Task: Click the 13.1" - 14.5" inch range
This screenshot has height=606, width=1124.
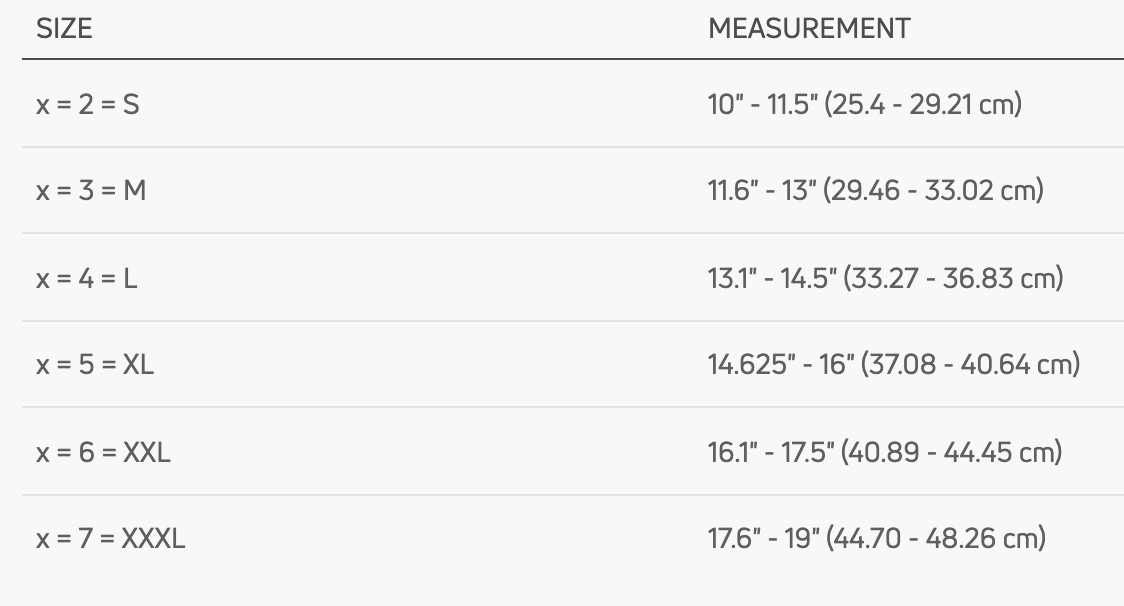Action: click(772, 277)
